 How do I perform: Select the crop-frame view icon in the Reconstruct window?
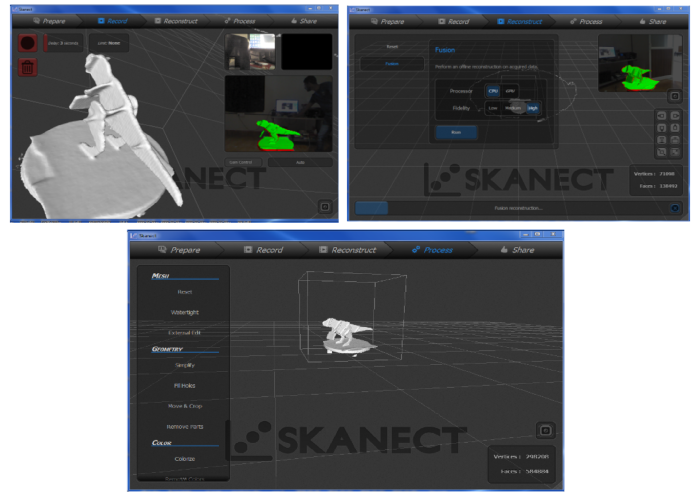click(x=662, y=152)
